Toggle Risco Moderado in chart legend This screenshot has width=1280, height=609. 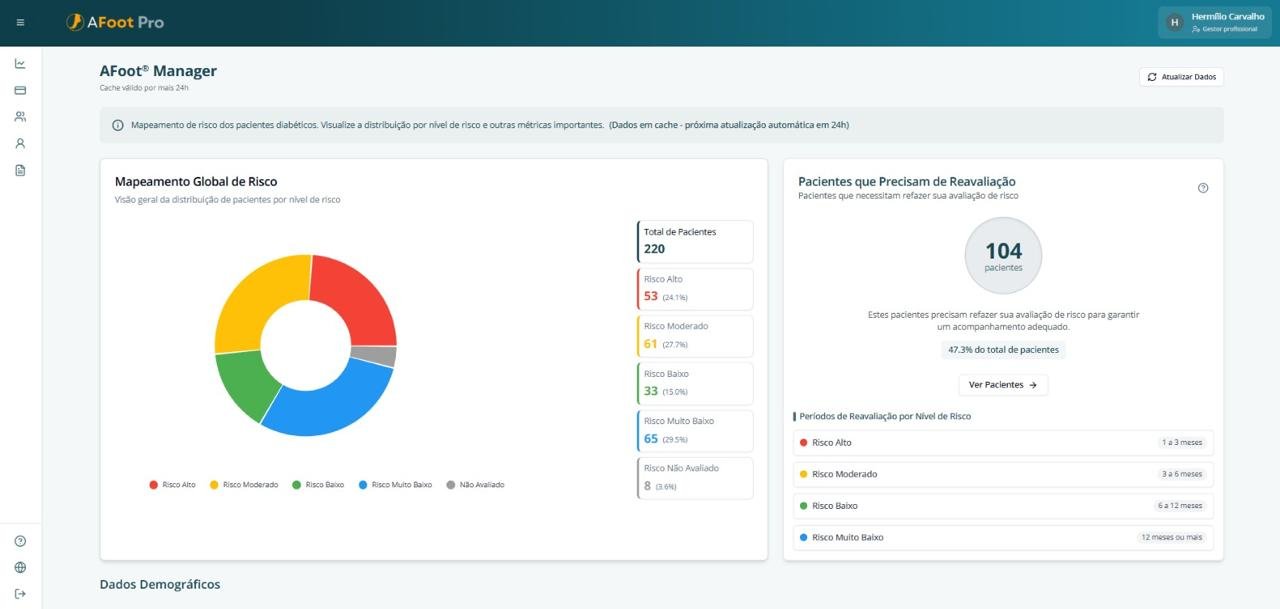(x=244, y=485)
